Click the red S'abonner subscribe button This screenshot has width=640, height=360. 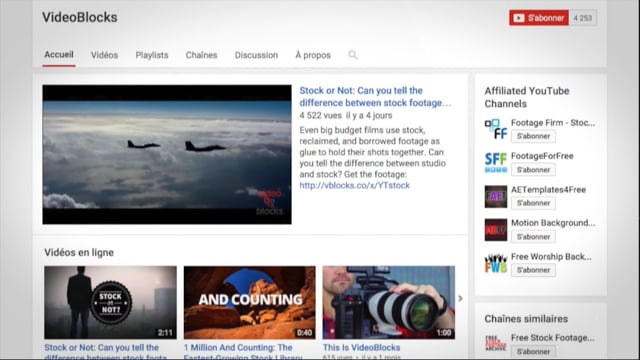tap(538, 18)
